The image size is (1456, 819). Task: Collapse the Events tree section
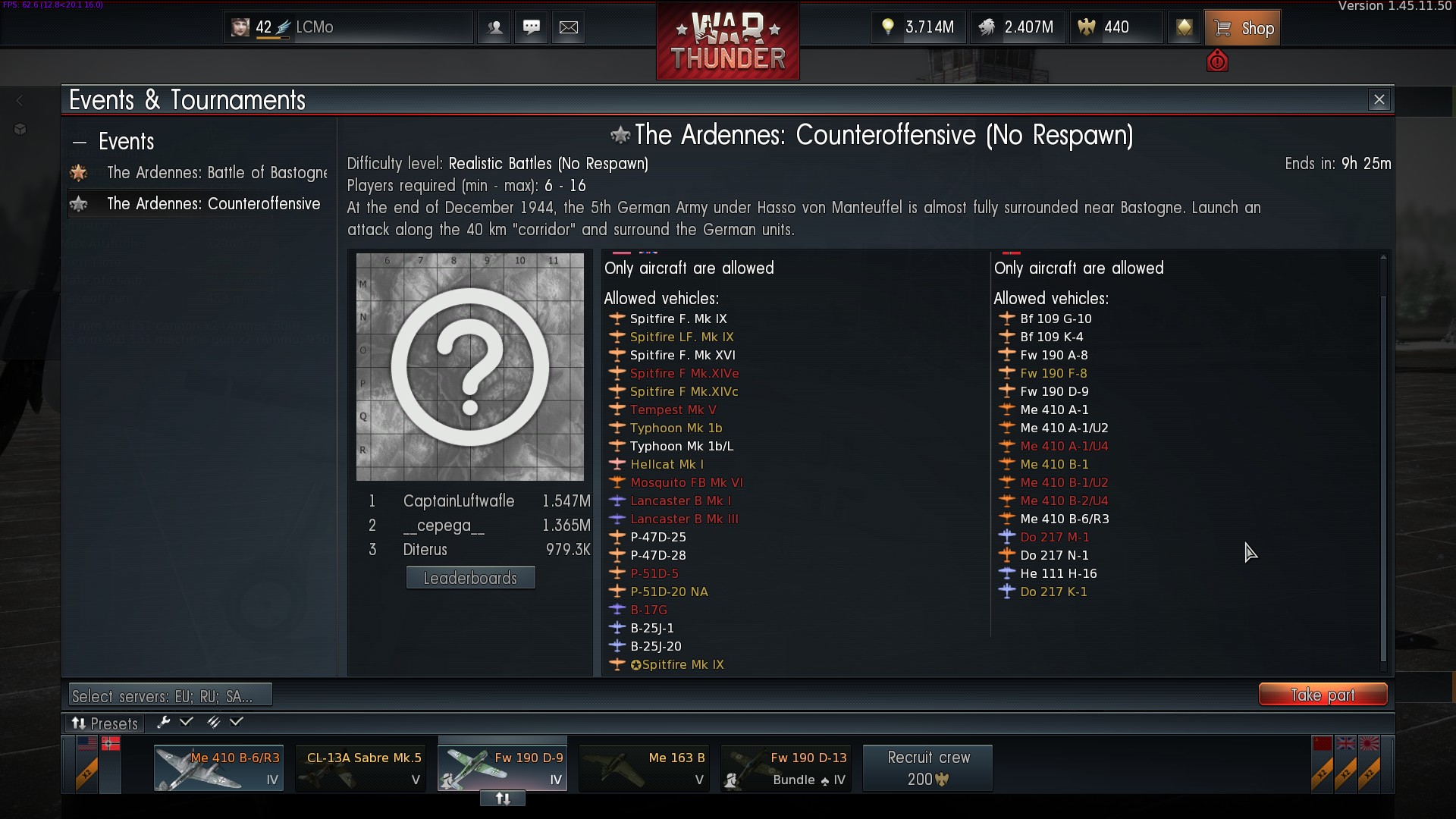(80, 142)
